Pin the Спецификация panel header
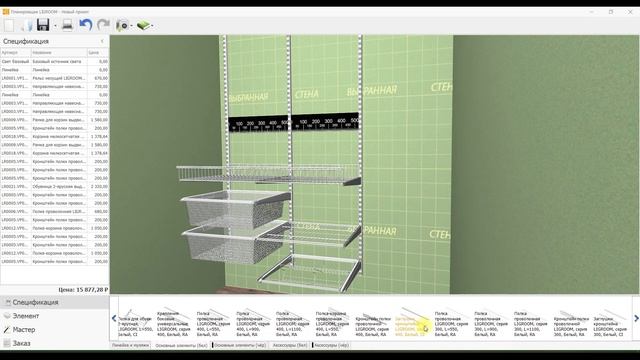The height and width of the screenshot is (360, 640). [x=102, y=41]
